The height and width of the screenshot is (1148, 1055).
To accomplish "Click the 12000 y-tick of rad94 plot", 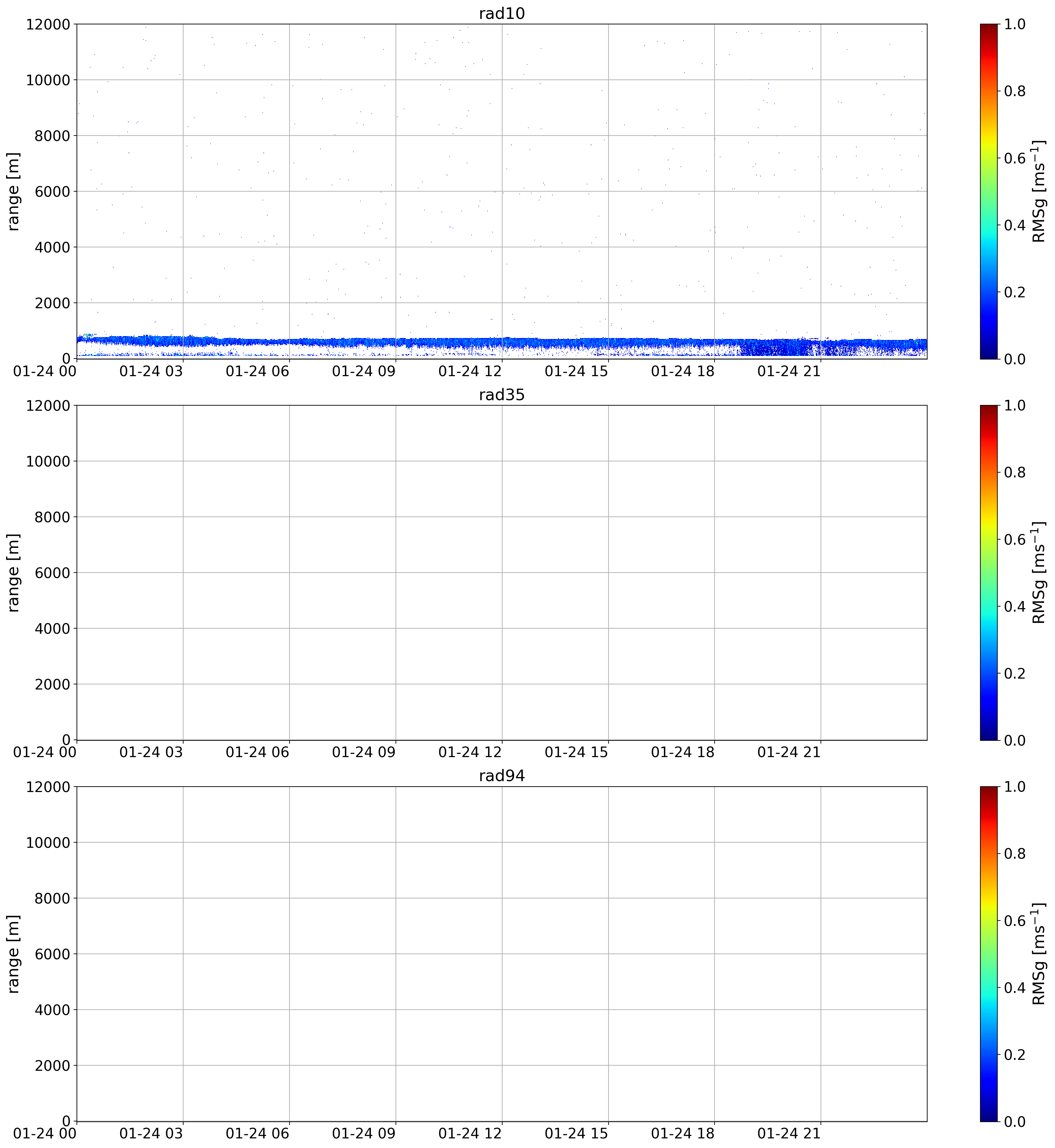I will (x=48, y=787).
